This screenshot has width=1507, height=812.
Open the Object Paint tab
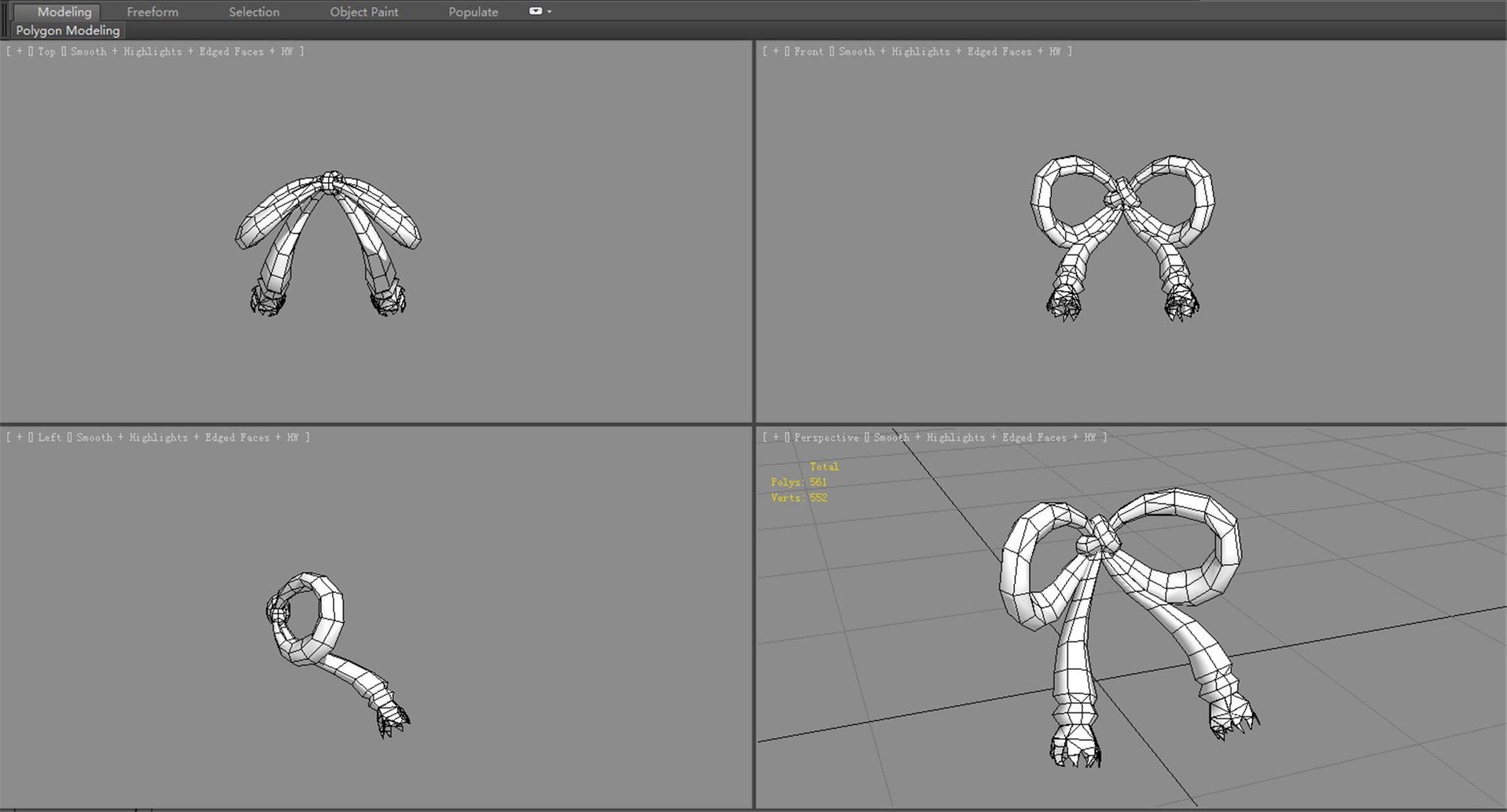363,12
